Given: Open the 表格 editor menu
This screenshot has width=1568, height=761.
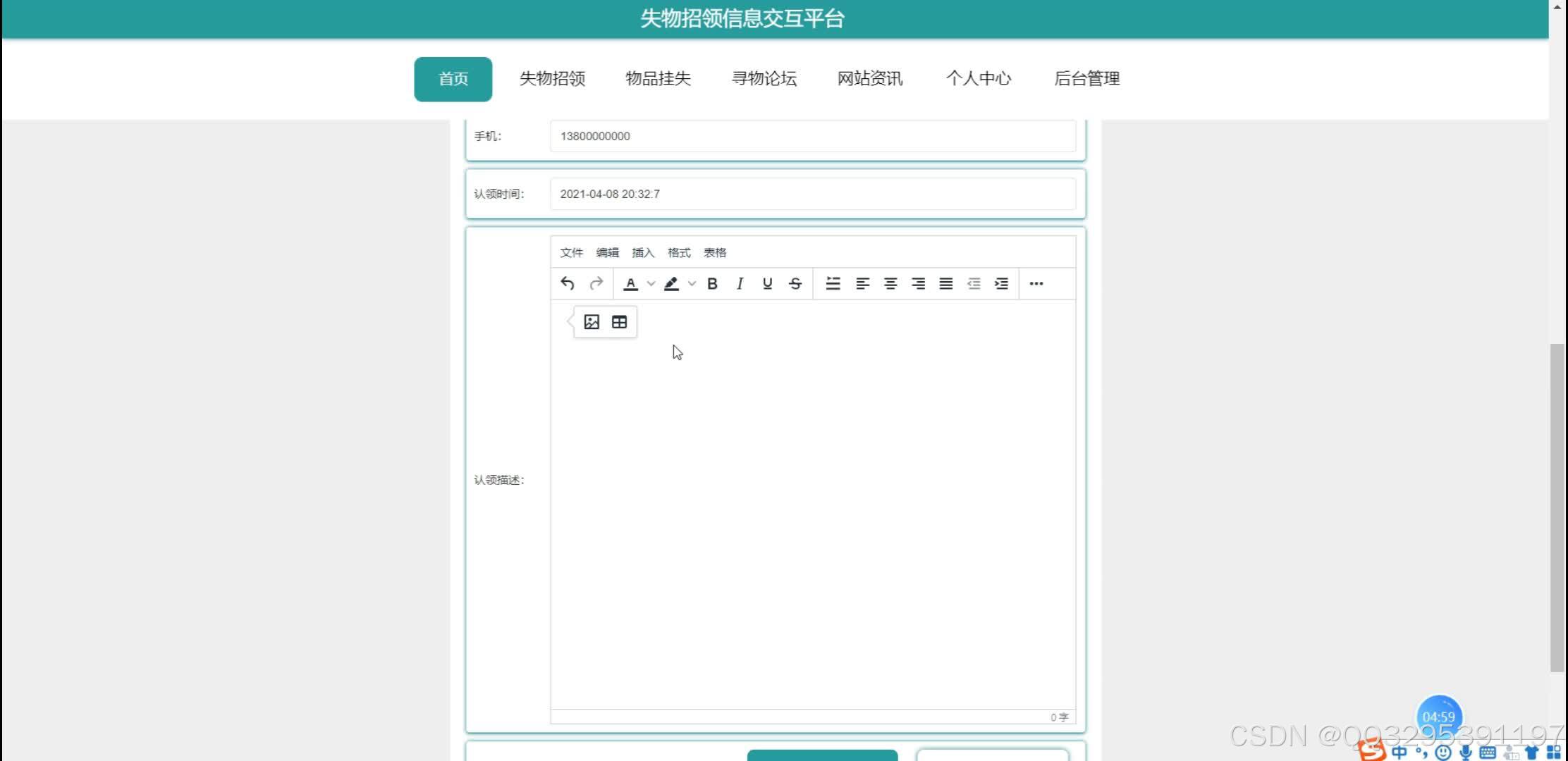Looking at the screenshot, I should point(715,252).
